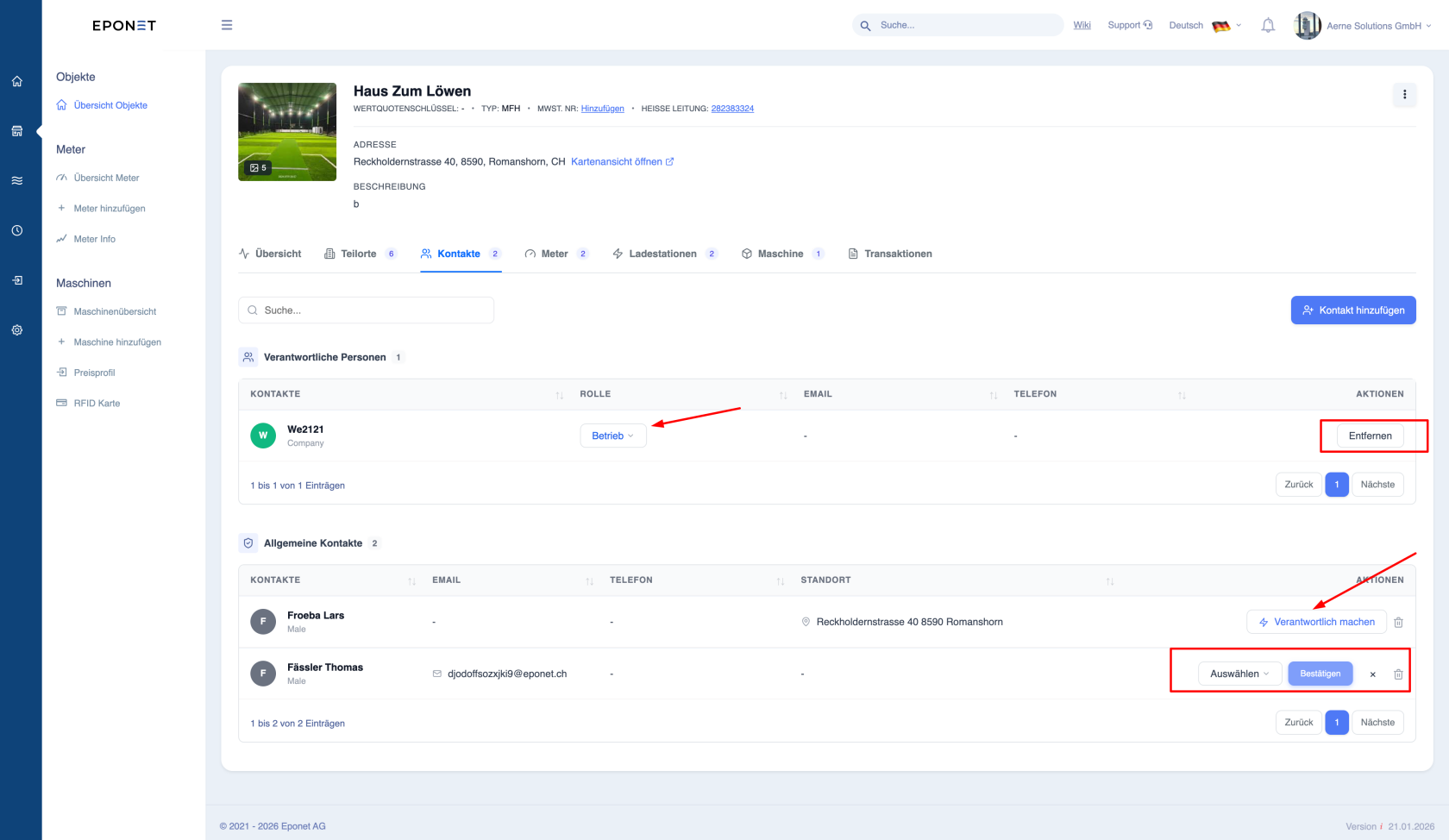Viewport: 1449px width, 840px height.
Task: Click the user account avatar
Action: 1308,26
